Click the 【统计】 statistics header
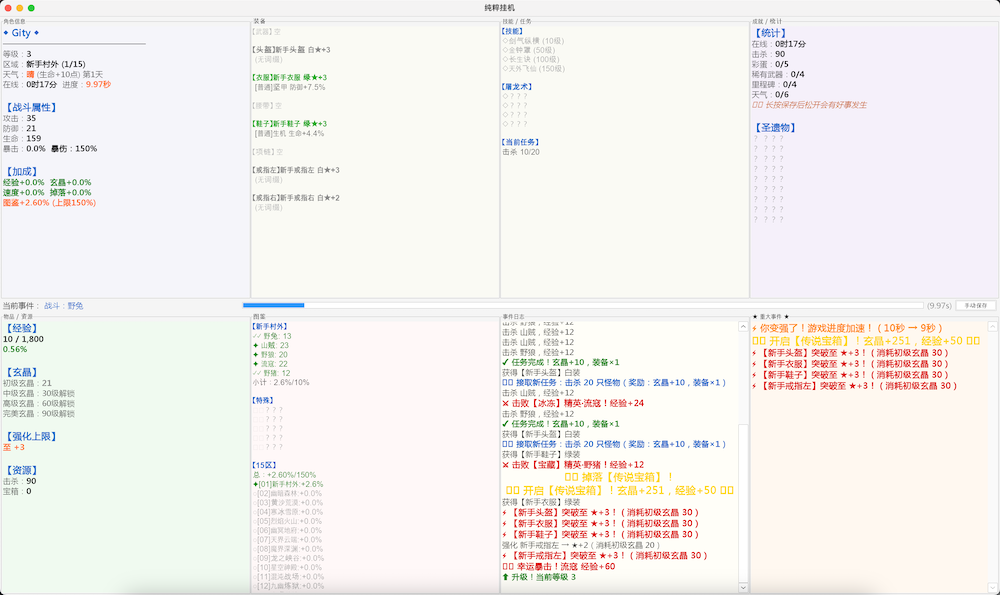This screenshot has width=1000, height=595. point(770,33)
